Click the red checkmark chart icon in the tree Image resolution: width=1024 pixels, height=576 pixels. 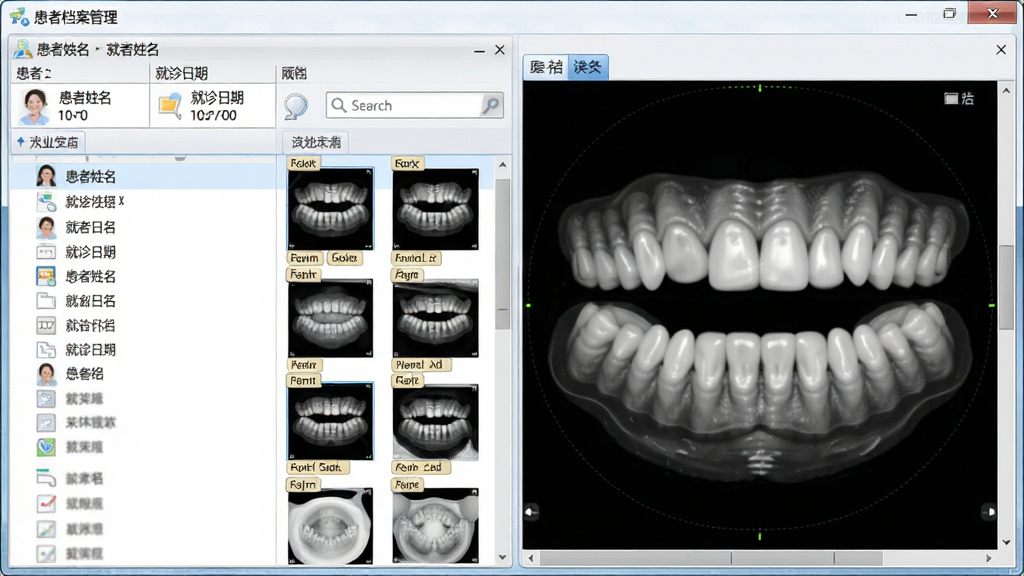46,504
